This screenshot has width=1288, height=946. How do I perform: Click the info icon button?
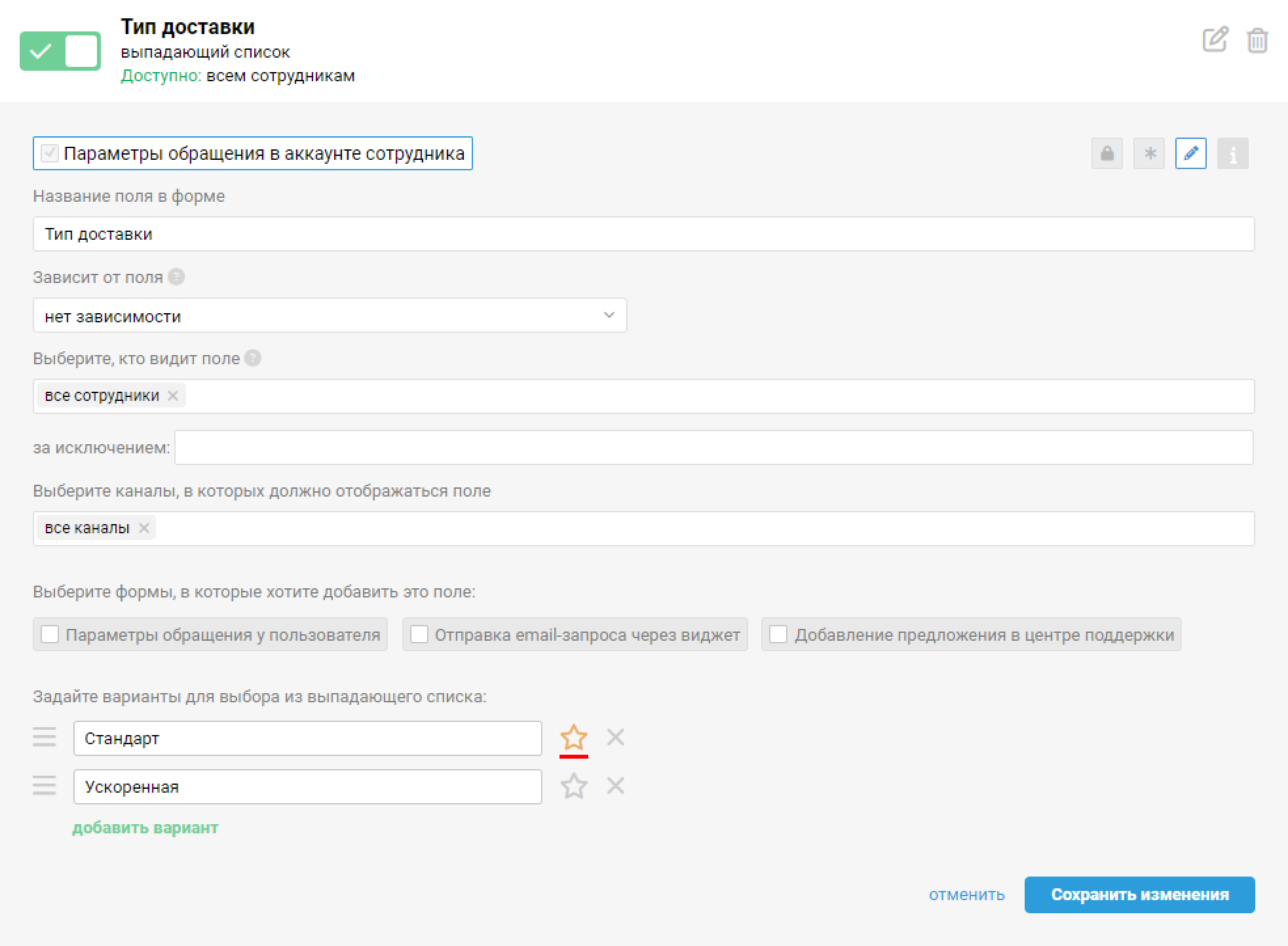(1233, 153)
